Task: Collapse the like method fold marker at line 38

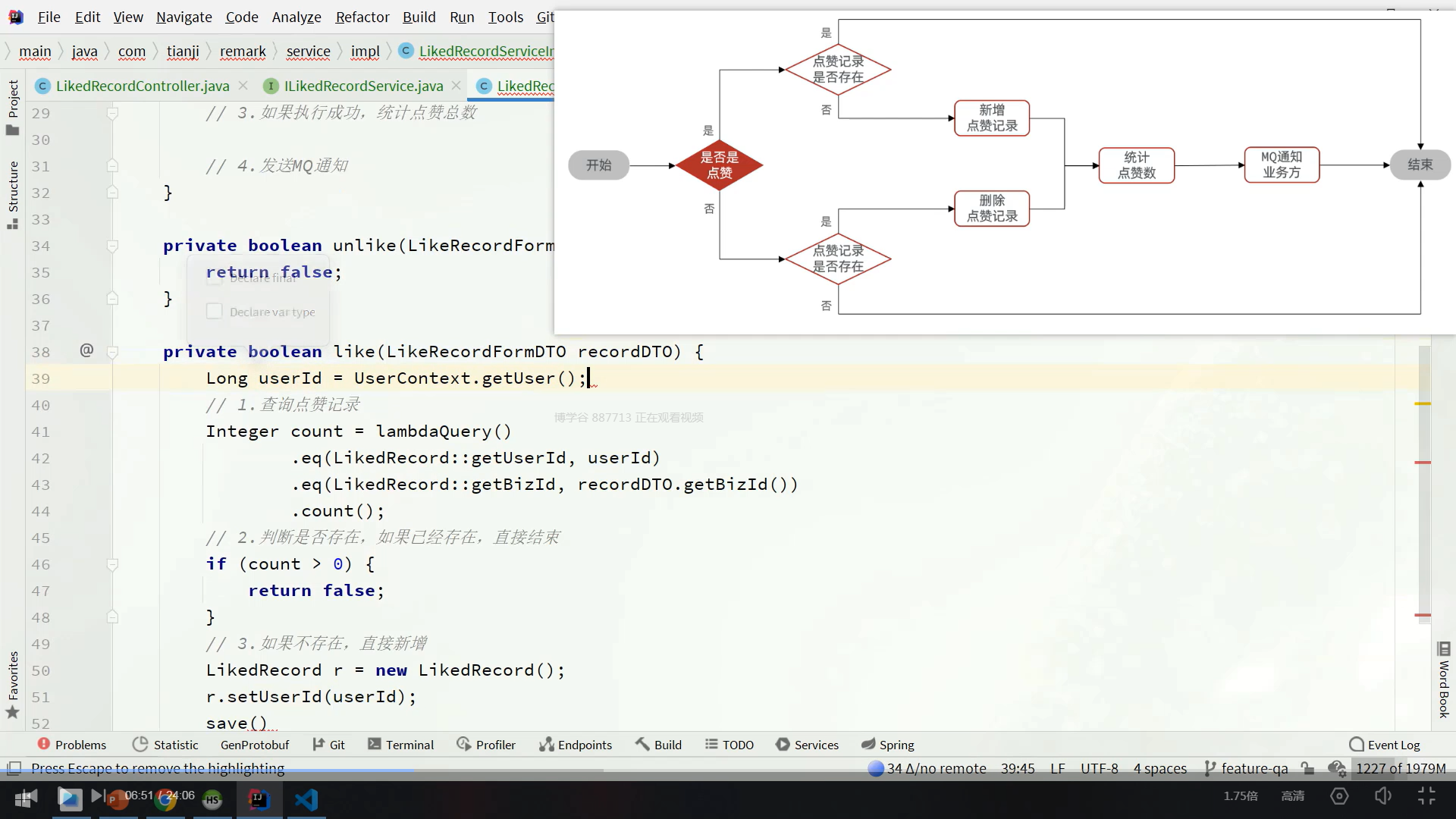Action: point(112,352)
